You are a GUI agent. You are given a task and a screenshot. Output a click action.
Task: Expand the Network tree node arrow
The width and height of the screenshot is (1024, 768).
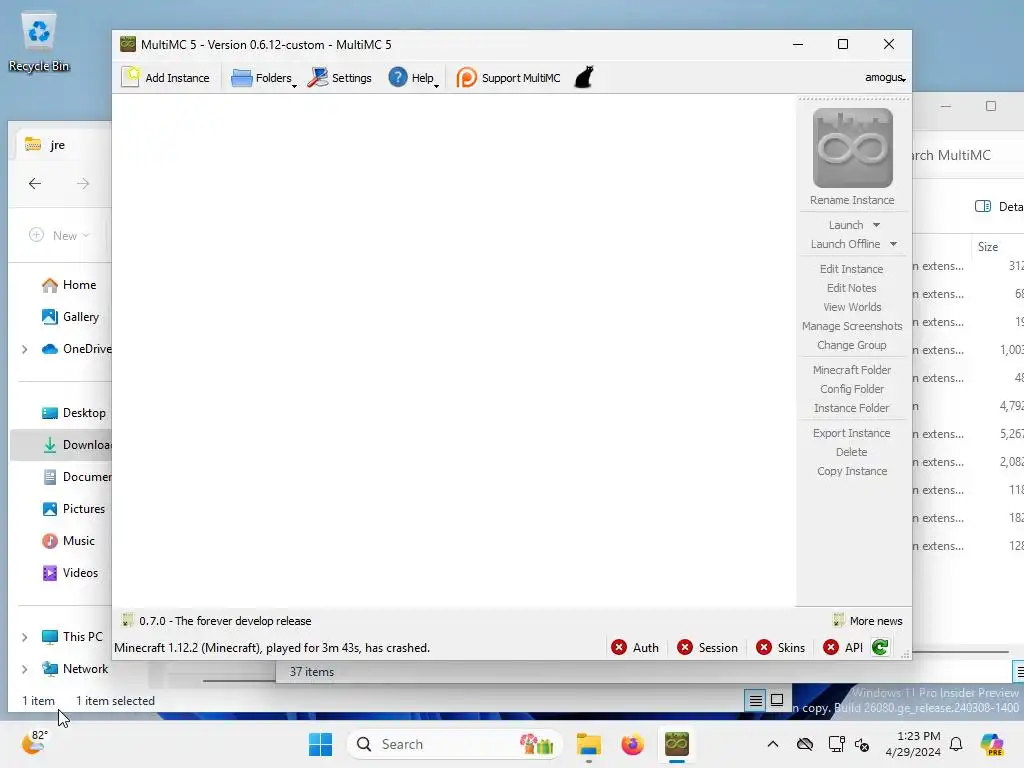[25, 669]
